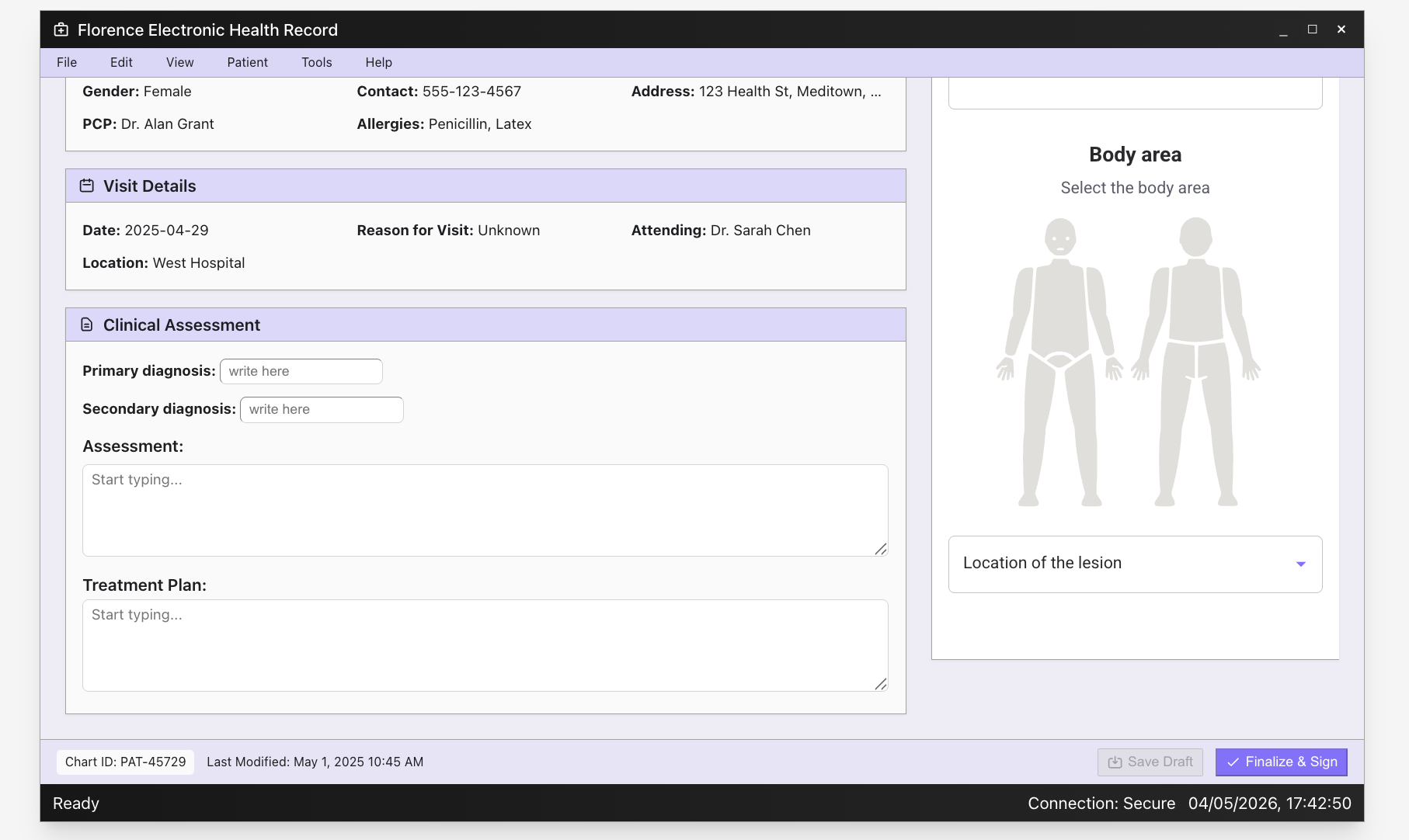The height and width of the screenshot is (840, 1409).
Task: Click the Finalize & Sign checkmark icon
Action: coord(1233,762)
